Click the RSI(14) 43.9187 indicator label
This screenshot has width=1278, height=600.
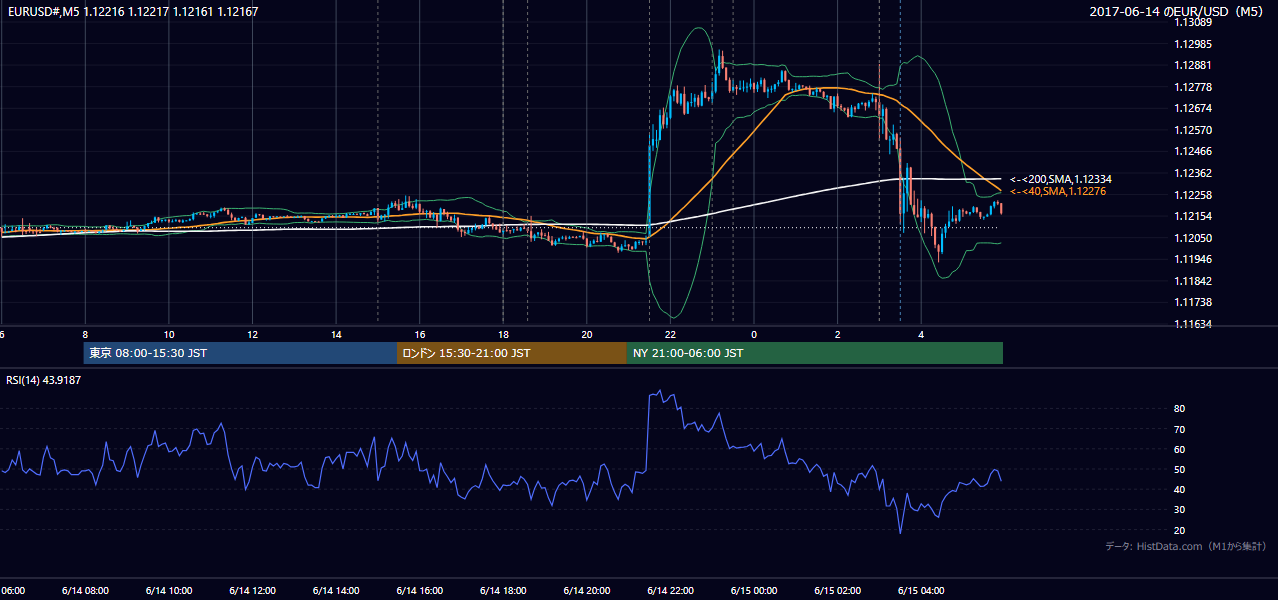[x=44, y=380]
